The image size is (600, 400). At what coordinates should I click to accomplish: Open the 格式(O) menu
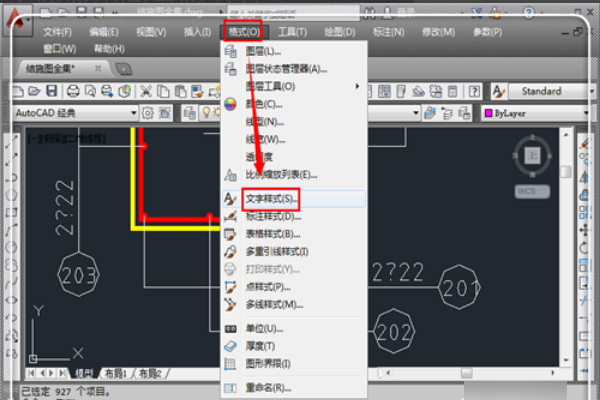243,31
